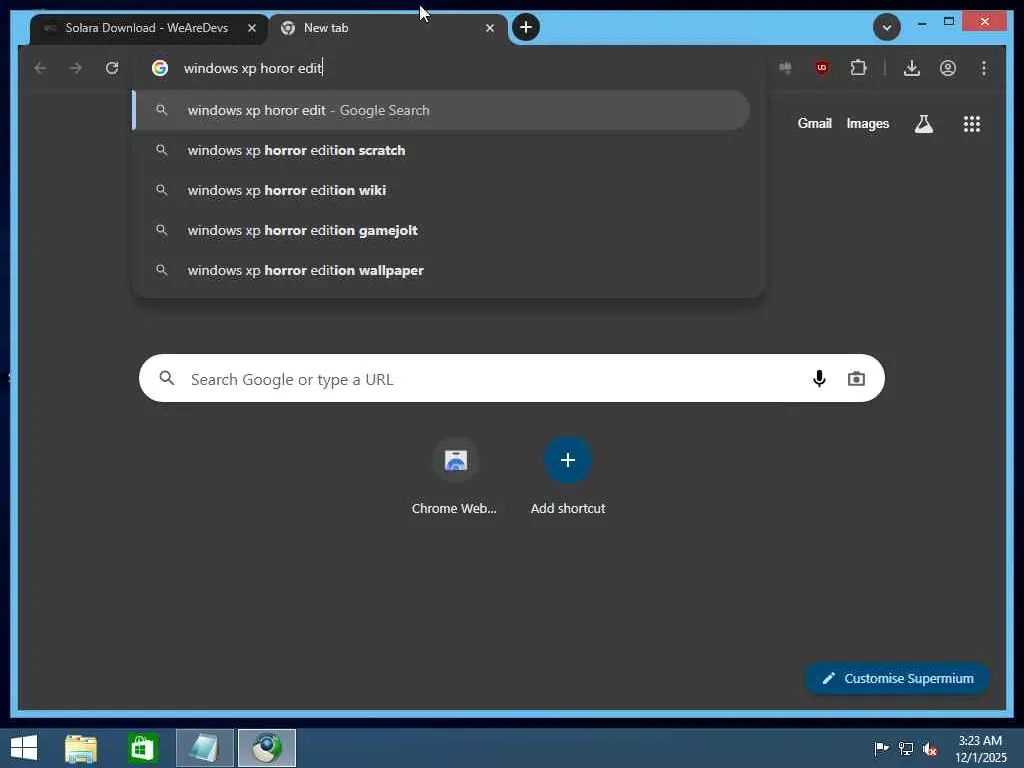
Task: Click the browser forward arrow
Action: [x=76, y=68]
